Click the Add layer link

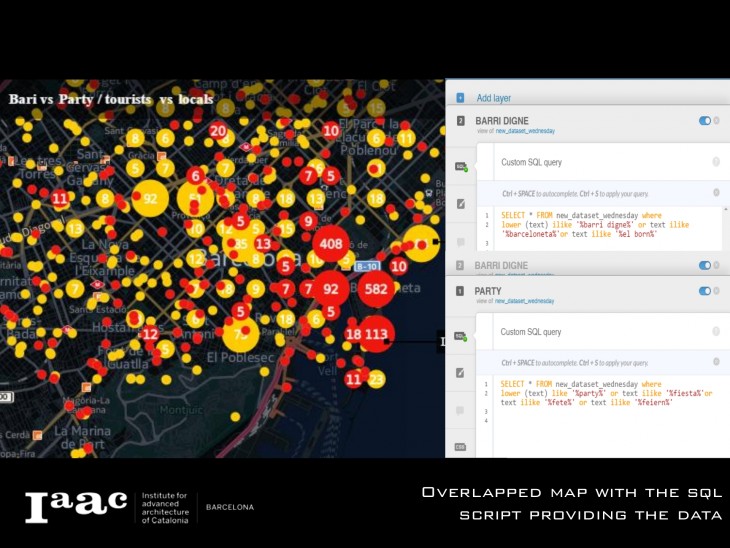pyautogui.click(x=494, y=98)
